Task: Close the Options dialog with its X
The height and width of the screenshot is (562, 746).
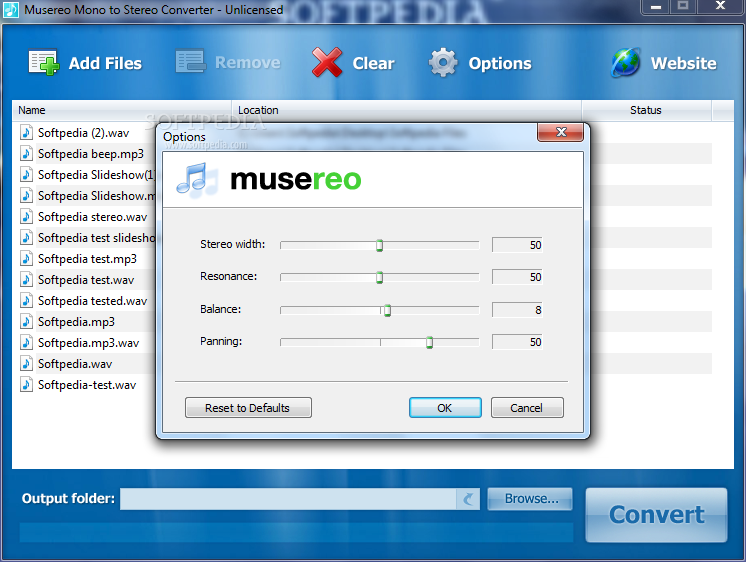Action: tap(560, 132)
